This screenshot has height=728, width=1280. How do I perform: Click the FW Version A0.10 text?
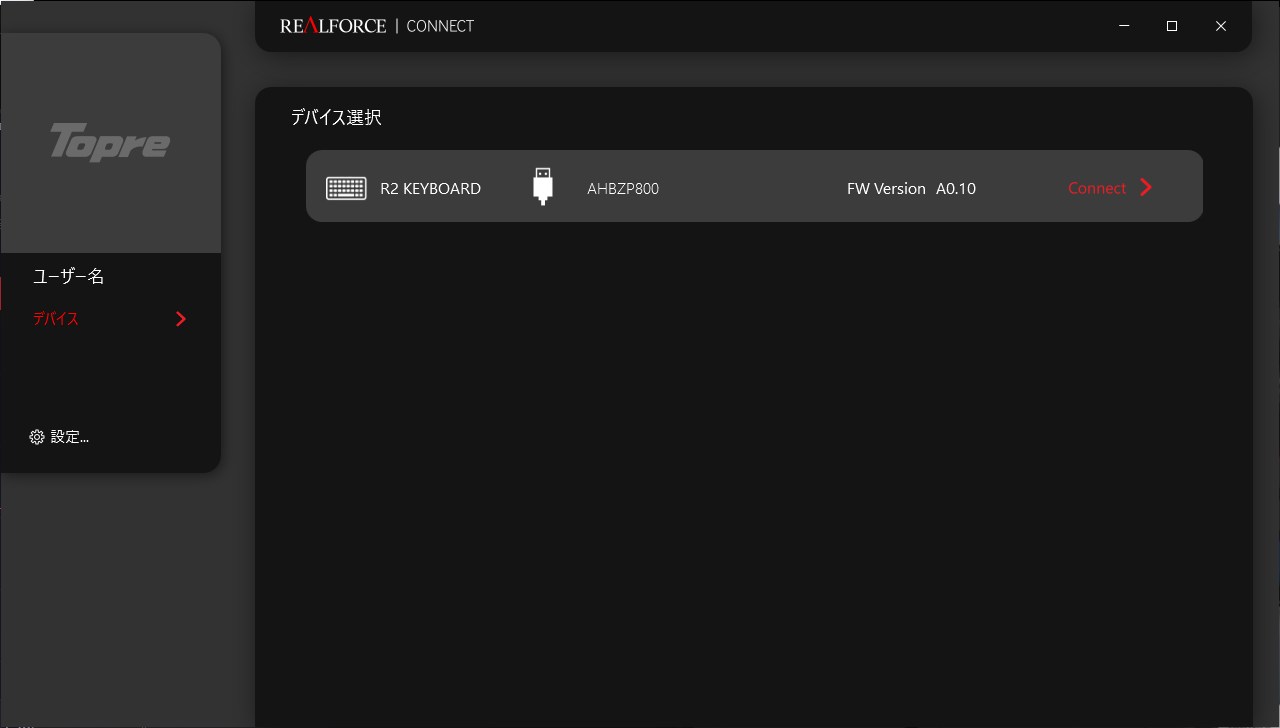(911, 188)
